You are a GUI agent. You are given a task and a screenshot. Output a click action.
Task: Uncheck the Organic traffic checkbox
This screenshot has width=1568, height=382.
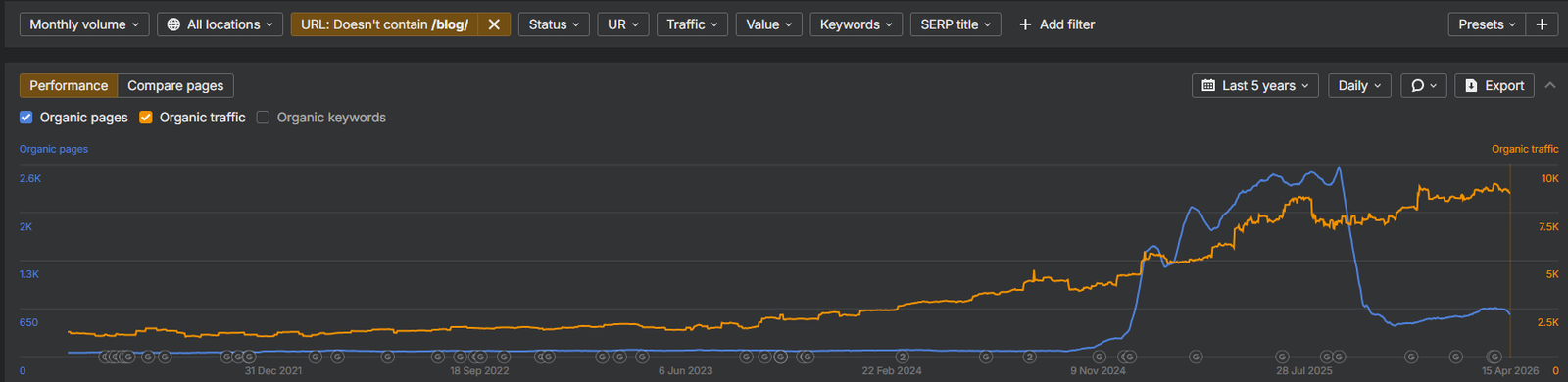(x=146, y=118)
